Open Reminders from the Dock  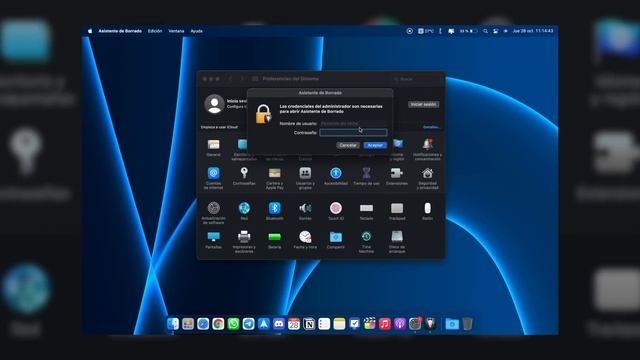pos(324,324)
